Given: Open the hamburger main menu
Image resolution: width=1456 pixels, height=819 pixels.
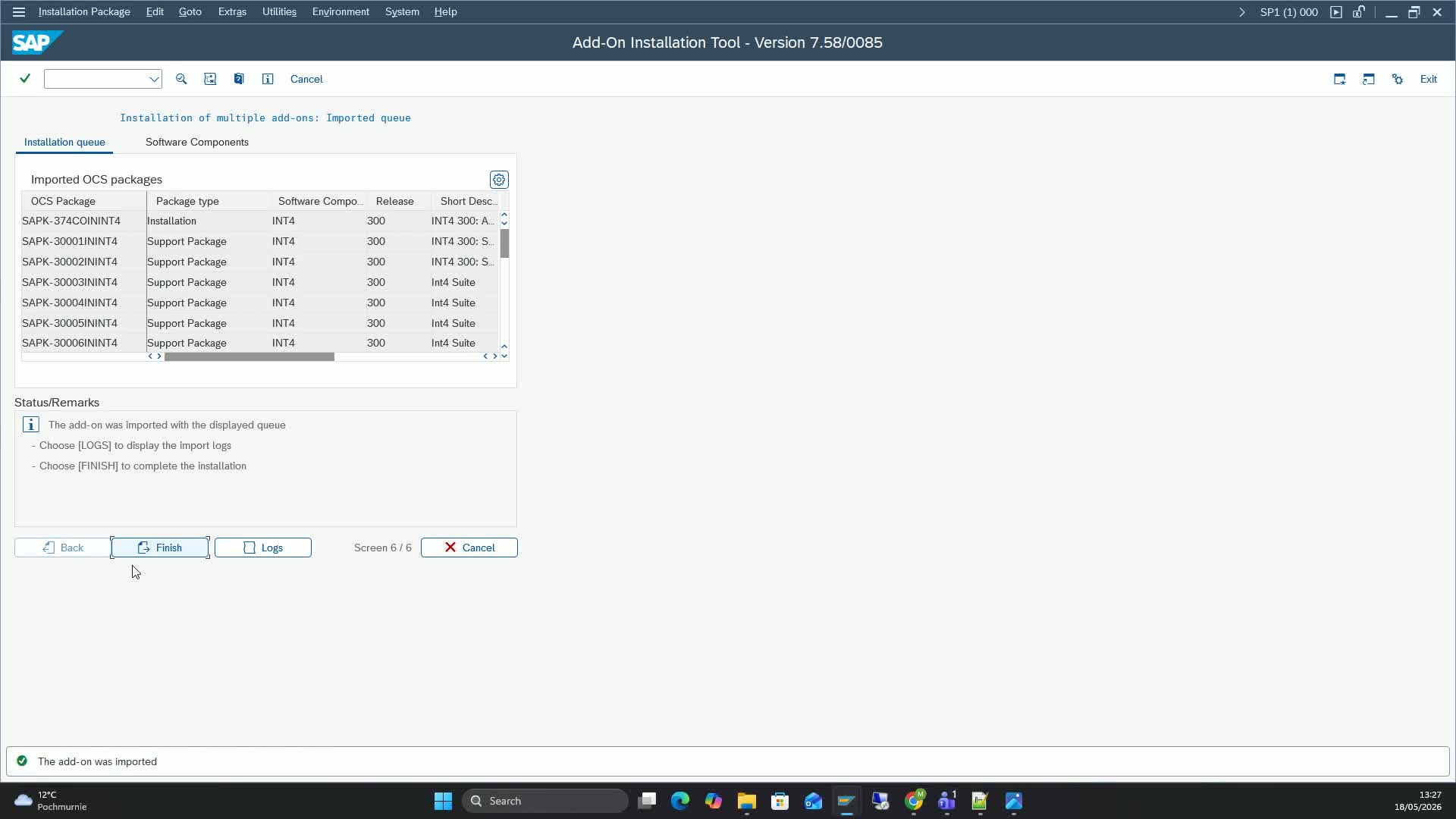Looking at the screenshot, I should (19, 12).
